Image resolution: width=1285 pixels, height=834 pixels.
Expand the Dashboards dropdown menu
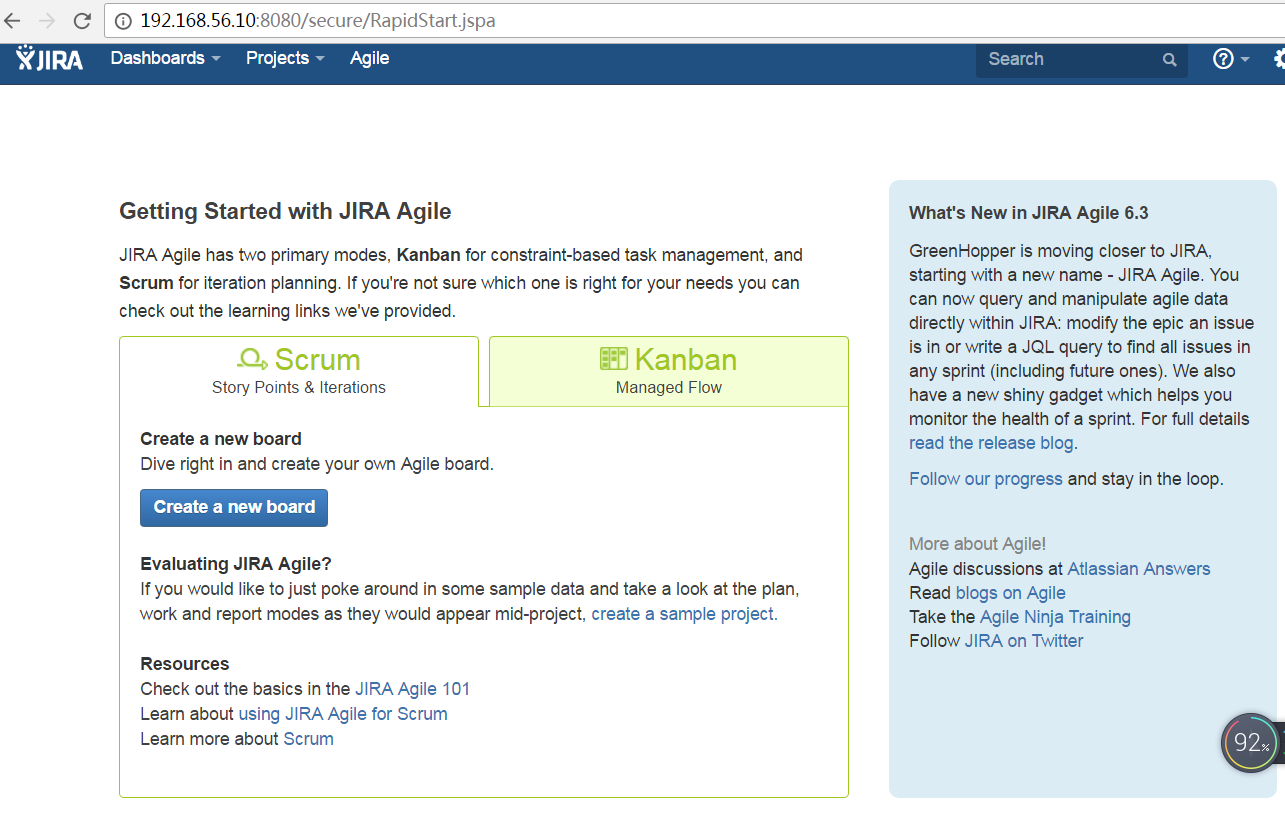[165, 59]
